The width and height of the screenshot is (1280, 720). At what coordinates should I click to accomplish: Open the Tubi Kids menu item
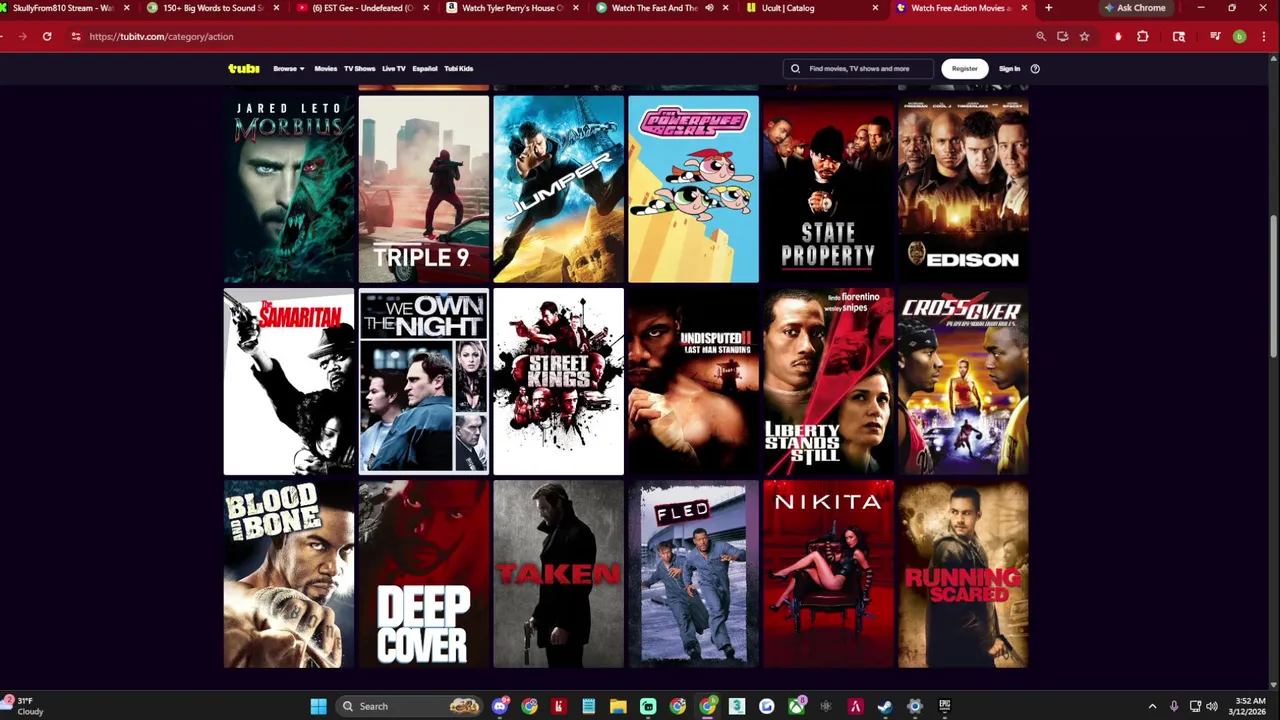point(458,69)
